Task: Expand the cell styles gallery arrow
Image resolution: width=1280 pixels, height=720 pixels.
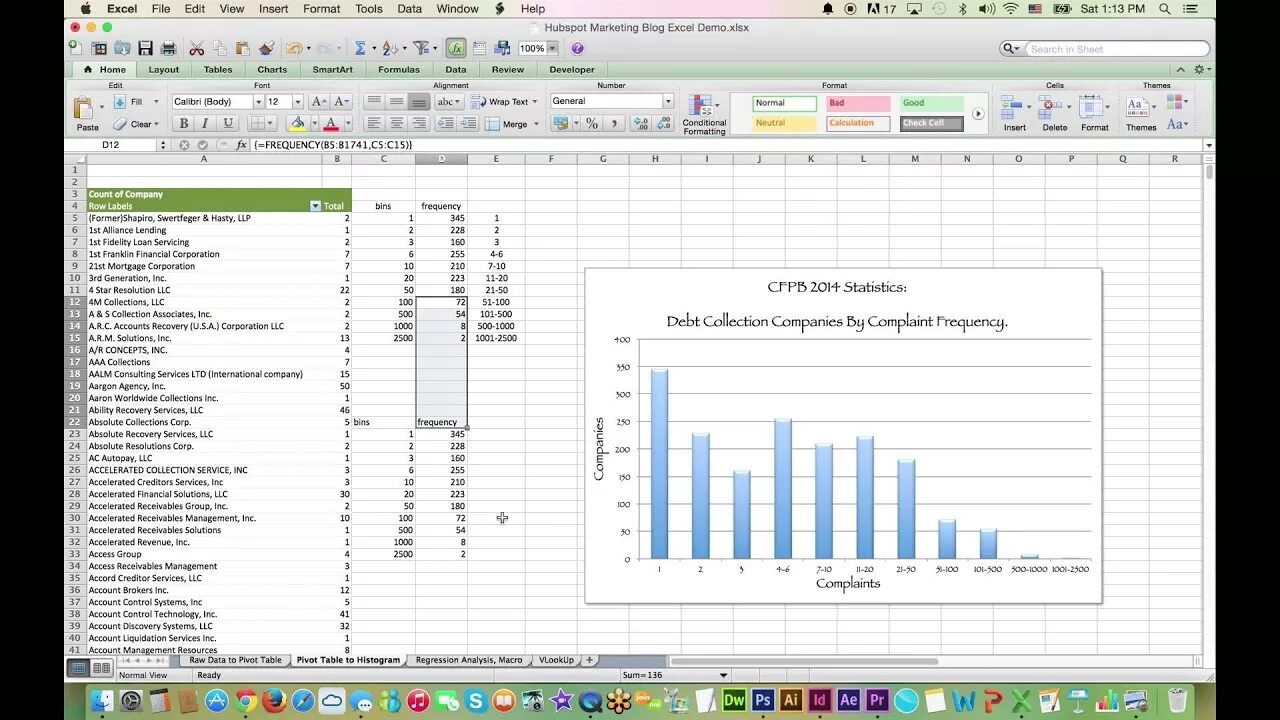Action: coord(978,114)
